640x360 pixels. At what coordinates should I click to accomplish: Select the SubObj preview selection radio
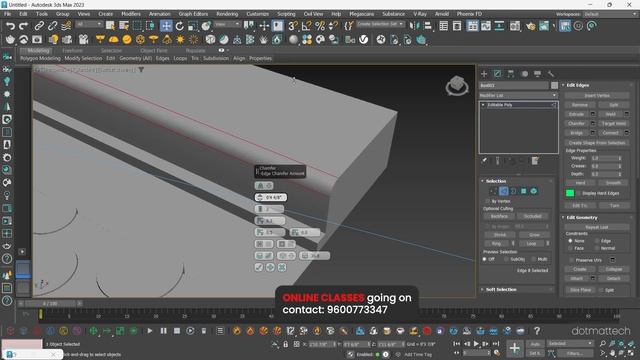click(x=506, y=259)
